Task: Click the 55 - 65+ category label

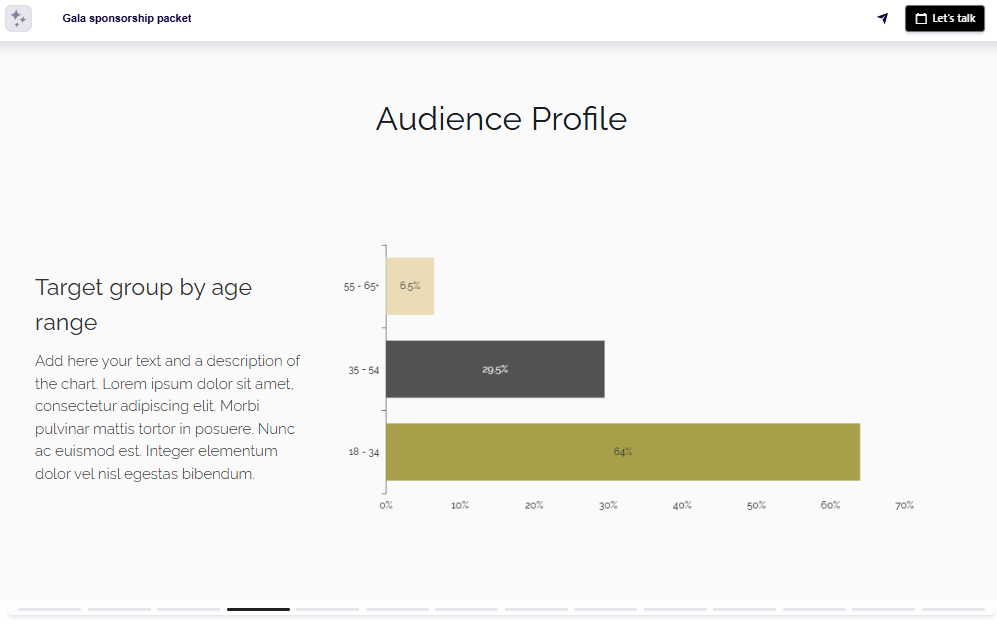Action: point(359,285)
